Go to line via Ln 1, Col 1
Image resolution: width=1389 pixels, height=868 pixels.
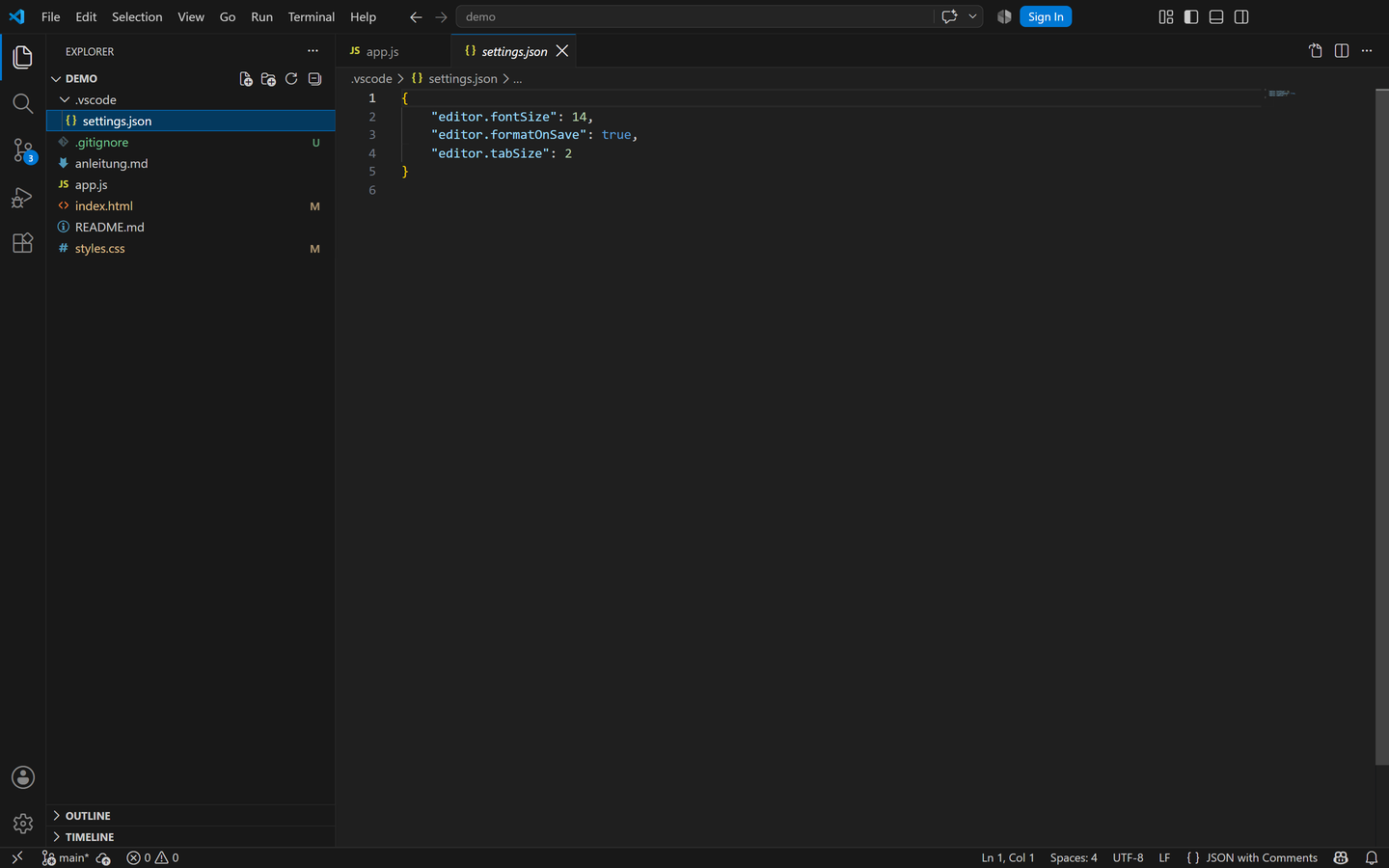(x=1008, y=857)
